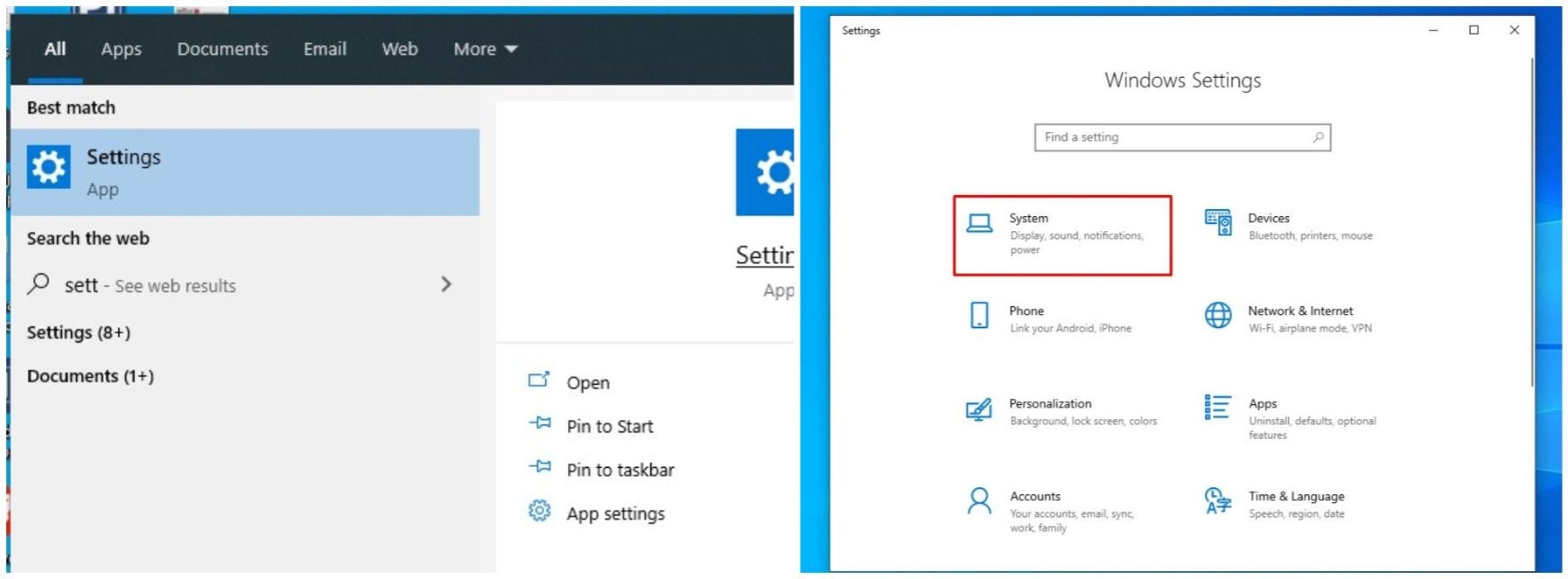This screenshot has width=1568, height=579.
Task: Open the Documents (1+) results group
Action: tap(90, 376)
